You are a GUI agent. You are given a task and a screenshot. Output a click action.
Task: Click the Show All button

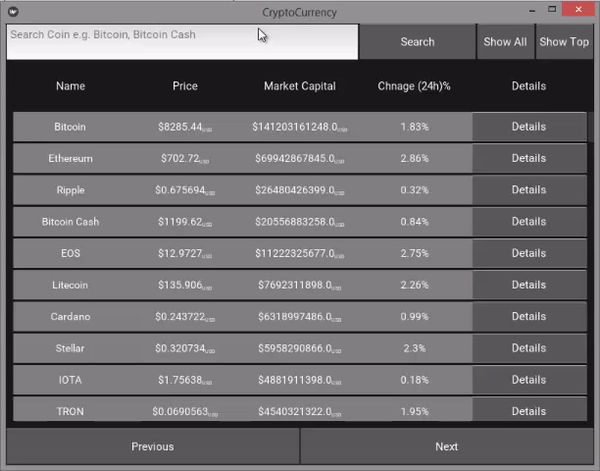[505, 42]
